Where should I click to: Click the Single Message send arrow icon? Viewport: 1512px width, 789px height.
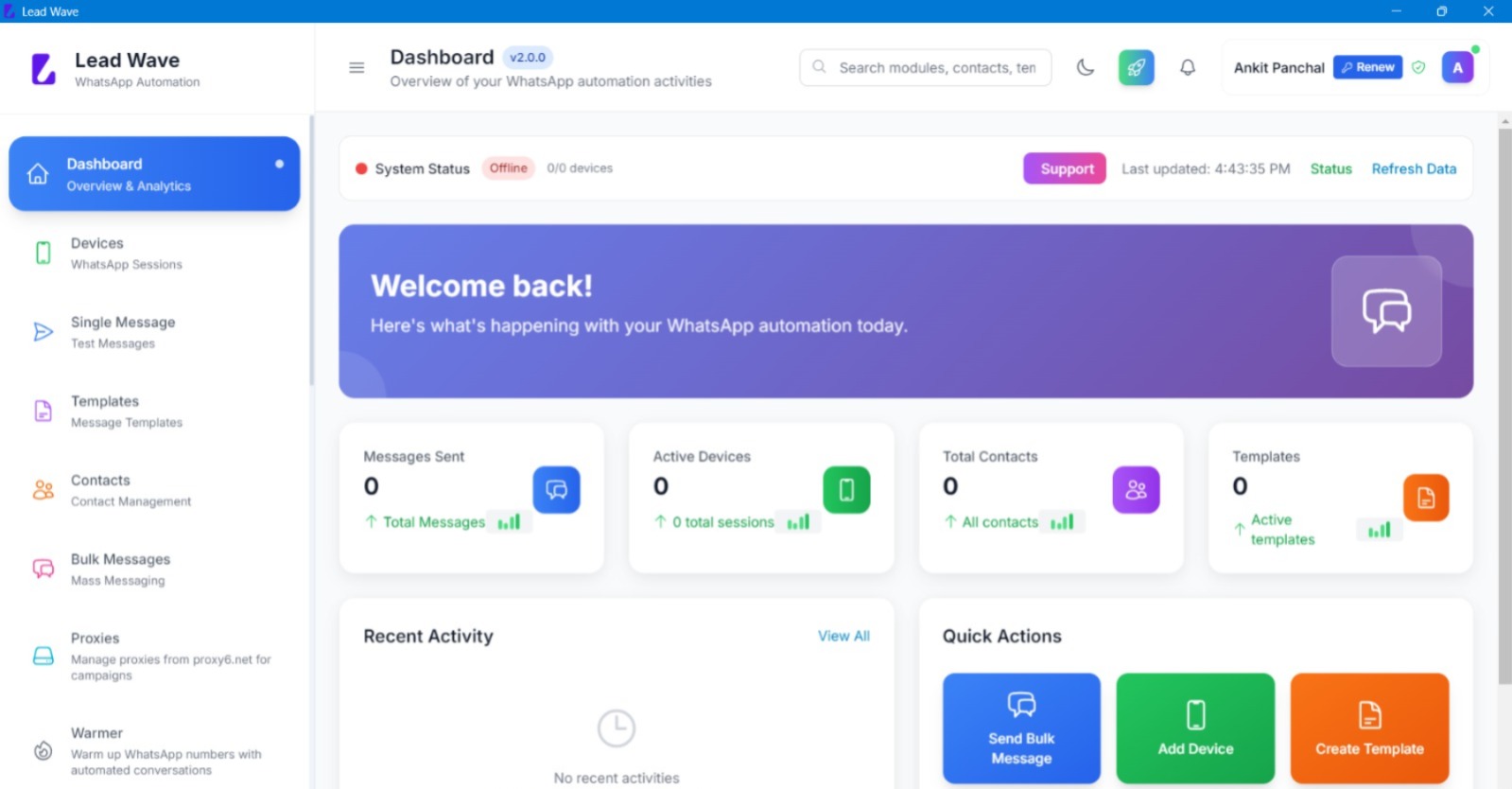[x=43, y=332]
